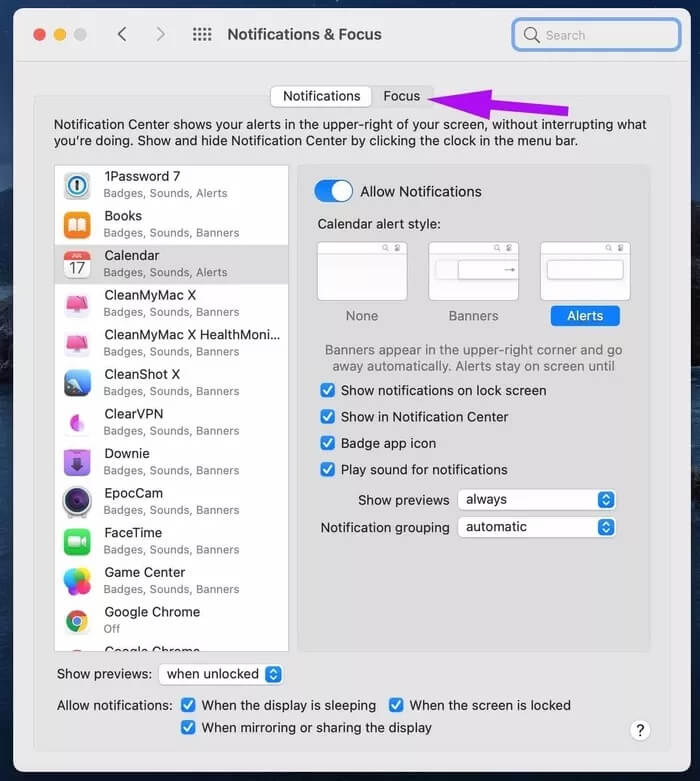This screenshot has width=700, height=781.
Task: Choose the None style preview thumbnail
Action: pyautogui.click(x=362, y=271)
